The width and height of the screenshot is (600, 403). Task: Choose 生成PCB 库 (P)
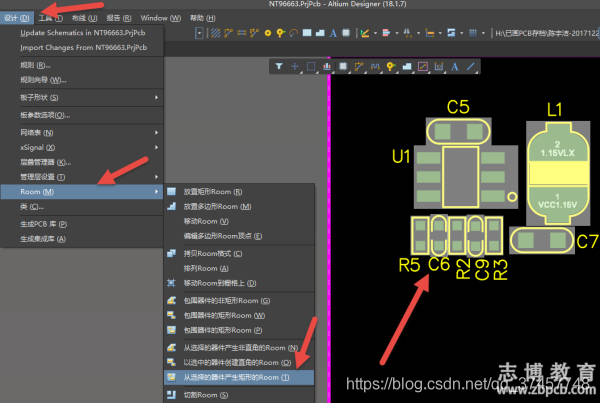[x=82, y=224]
